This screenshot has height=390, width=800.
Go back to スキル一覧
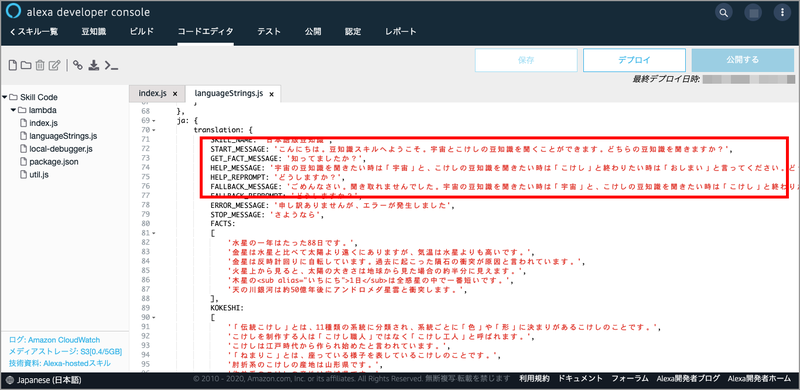(34, 32)
